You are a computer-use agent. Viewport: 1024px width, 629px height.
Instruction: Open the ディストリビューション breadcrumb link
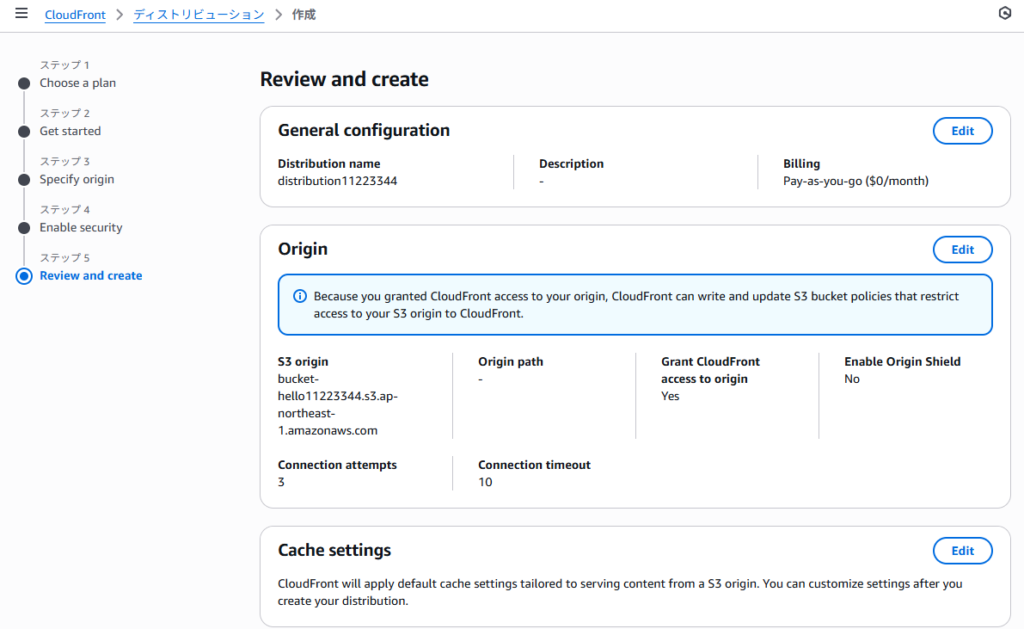[198, 15]
